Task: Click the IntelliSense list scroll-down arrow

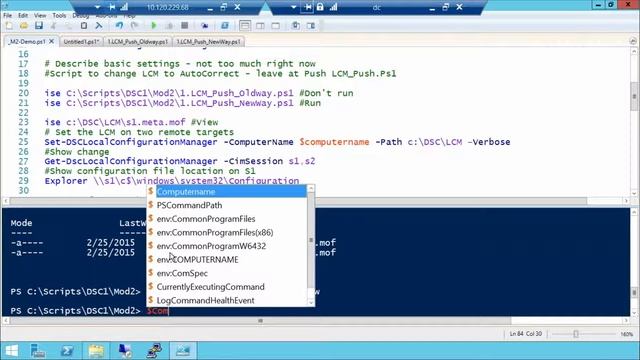Action: coord(311,302)
